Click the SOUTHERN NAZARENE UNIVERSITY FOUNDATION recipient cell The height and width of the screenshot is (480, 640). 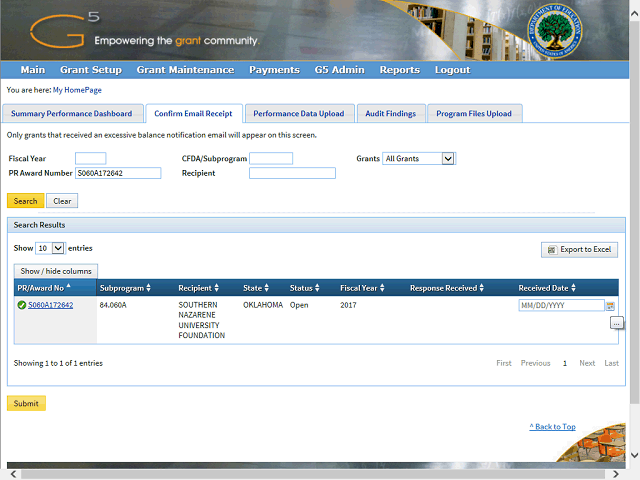coord(202,320)
